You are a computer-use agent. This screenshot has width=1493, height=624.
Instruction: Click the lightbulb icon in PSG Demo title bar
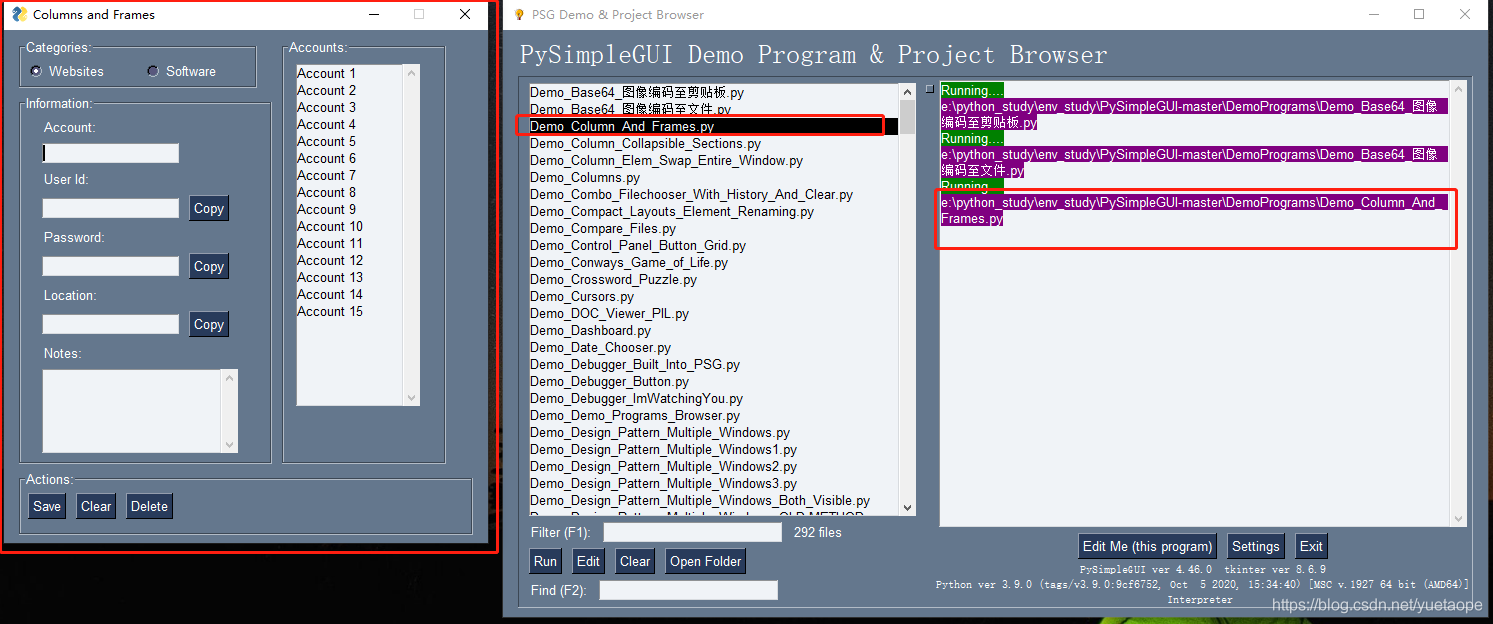tap(518, 14)
